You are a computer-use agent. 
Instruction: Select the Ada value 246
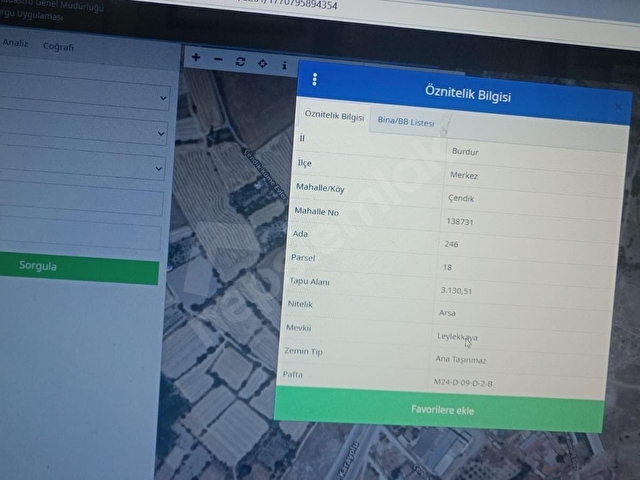tap(451, 244)
